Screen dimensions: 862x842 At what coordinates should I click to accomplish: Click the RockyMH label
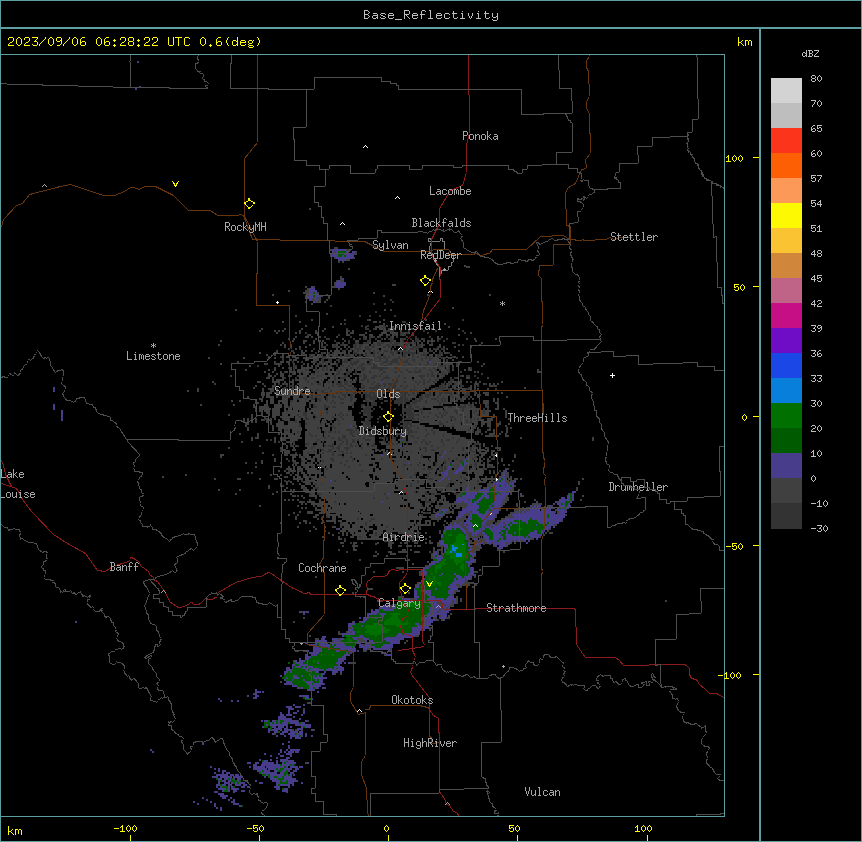pos(245,227)
